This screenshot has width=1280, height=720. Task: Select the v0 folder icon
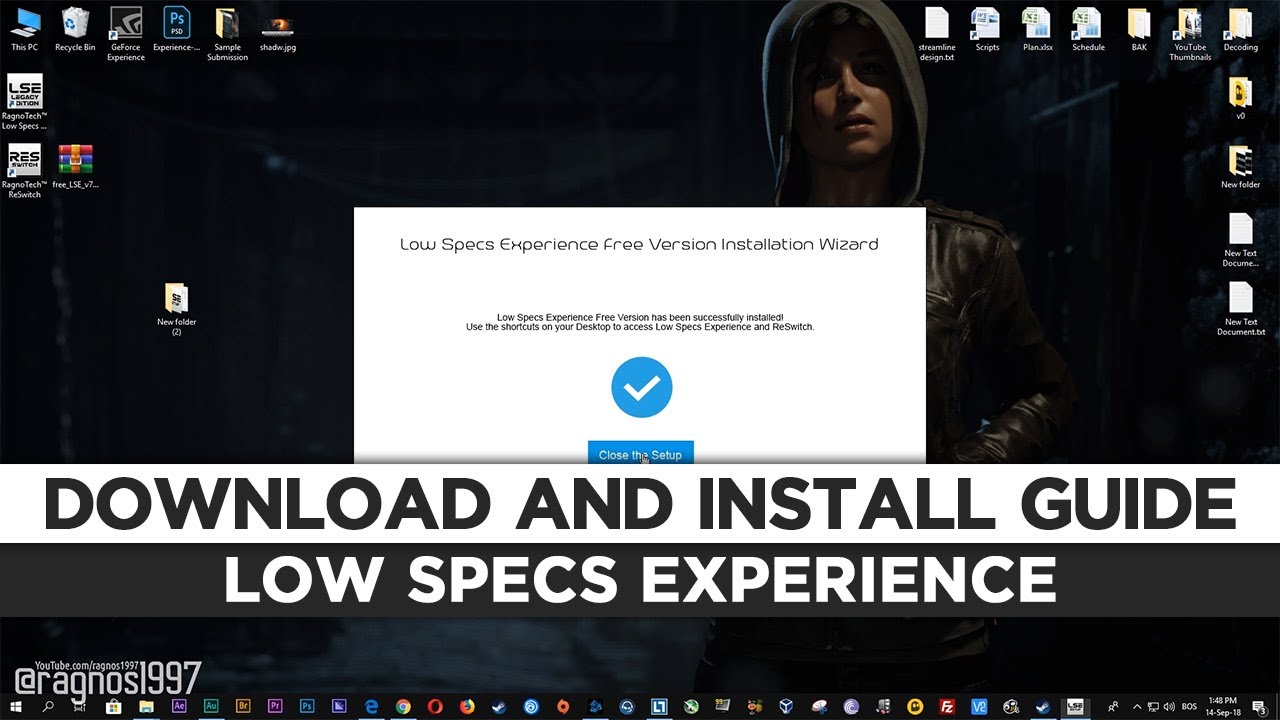(x=1241, y=97)
